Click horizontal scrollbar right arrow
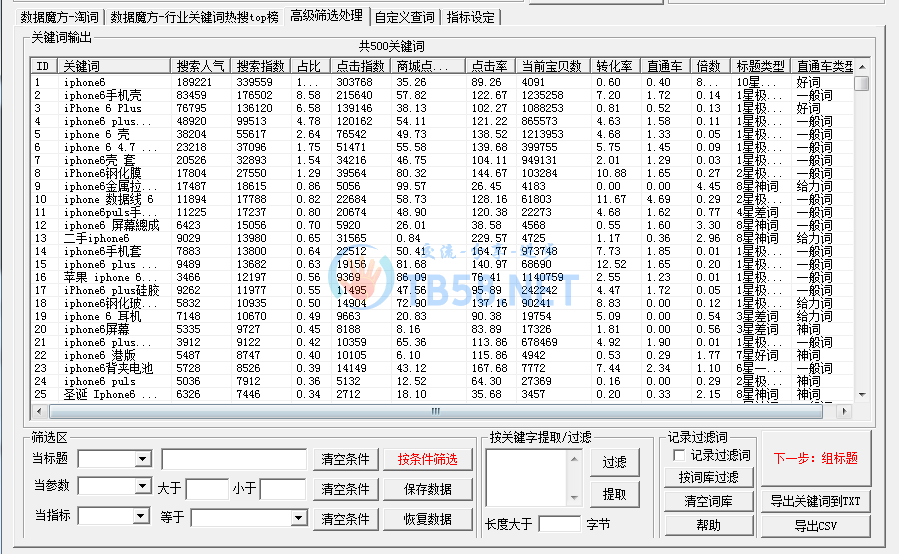 pyautogui.click(x=843, y=411)
